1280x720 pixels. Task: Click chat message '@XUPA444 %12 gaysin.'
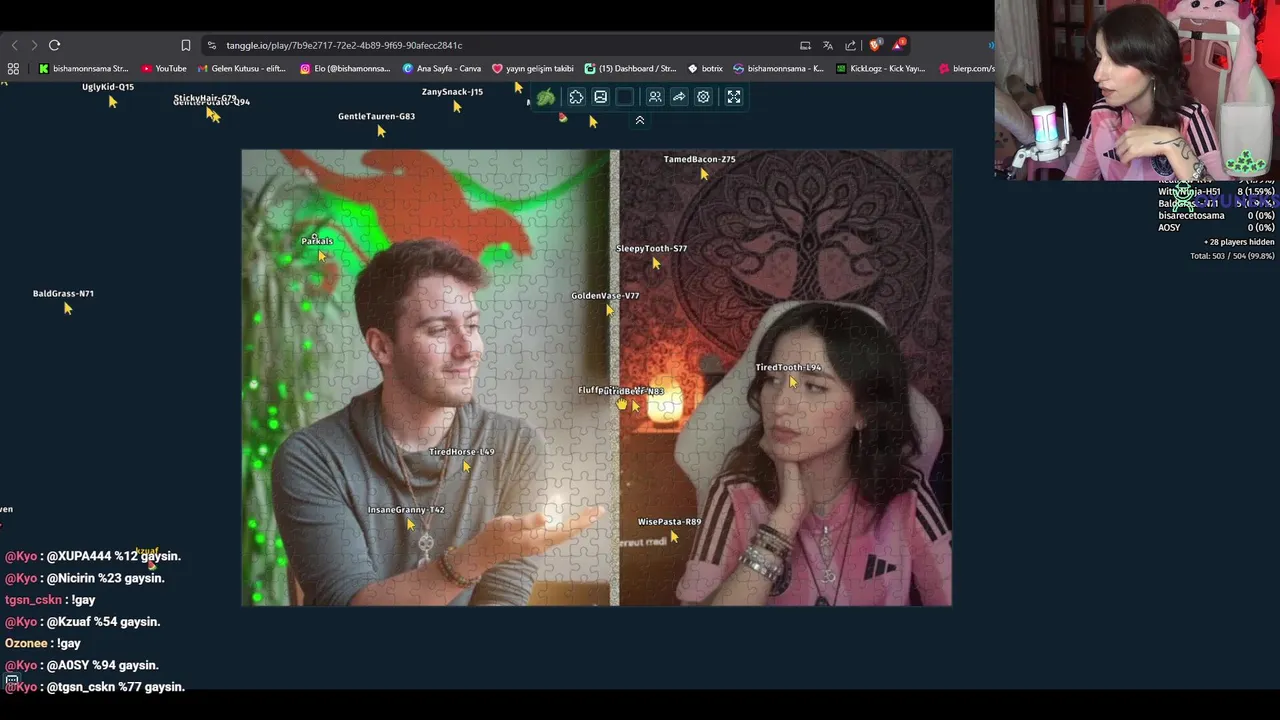93,556
